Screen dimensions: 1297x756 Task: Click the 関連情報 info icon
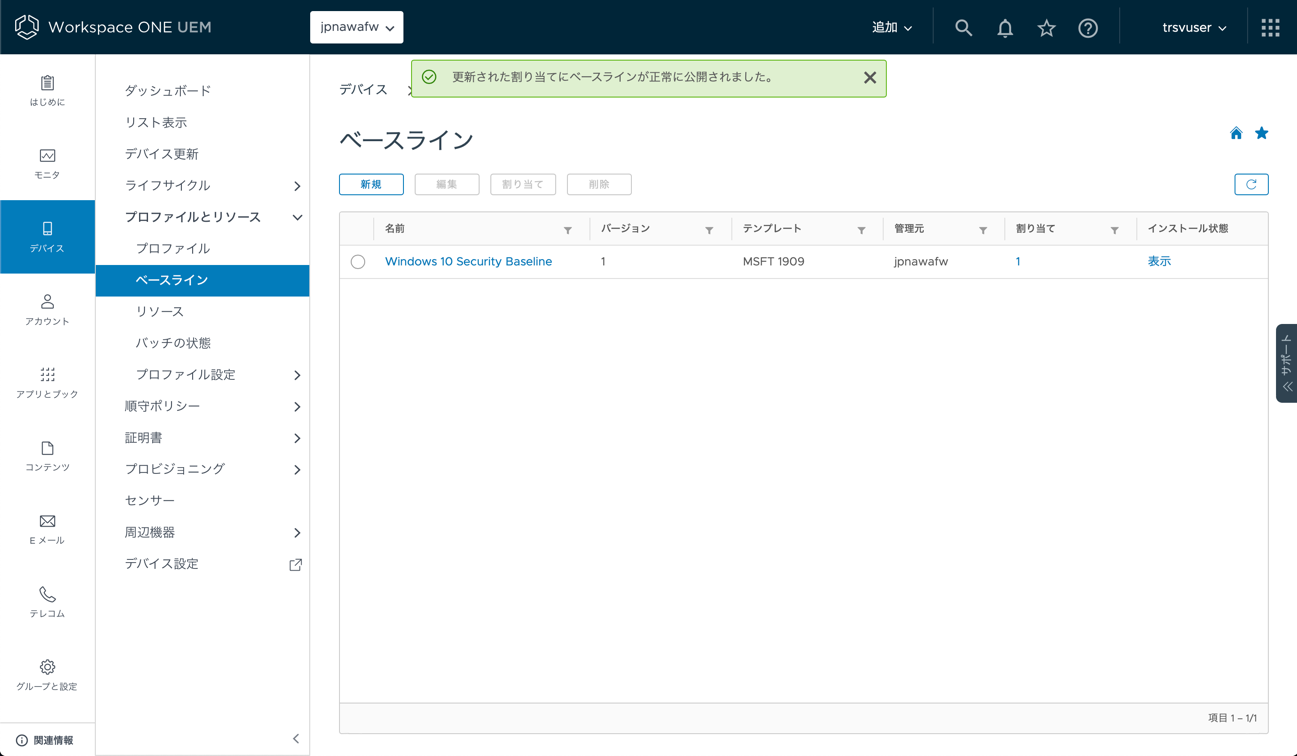click(x=22, y=740)
